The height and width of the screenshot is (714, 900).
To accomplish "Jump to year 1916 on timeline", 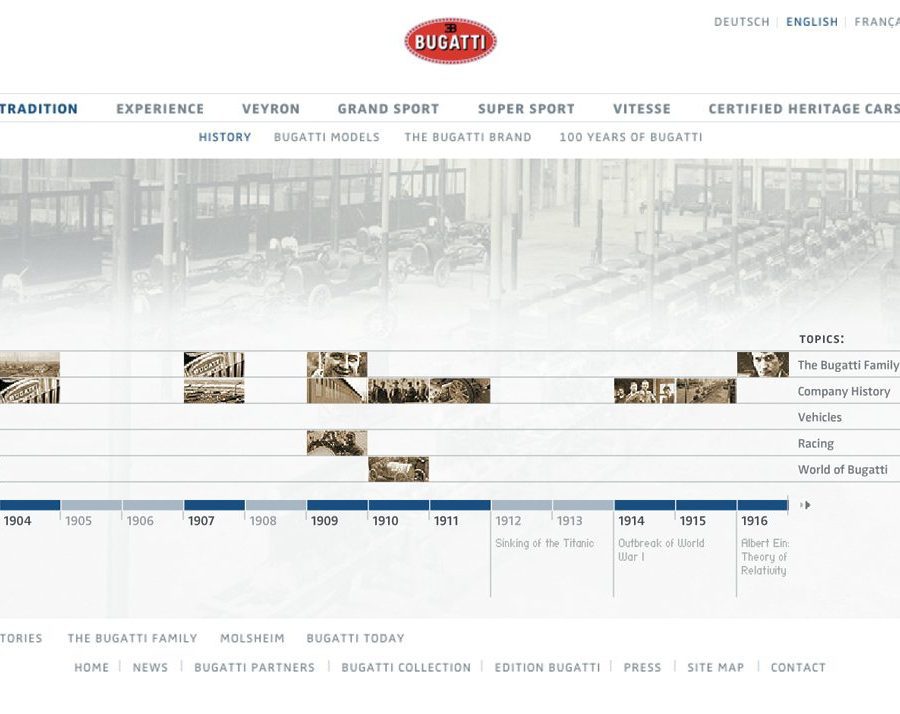I will (x=754, y=521).
